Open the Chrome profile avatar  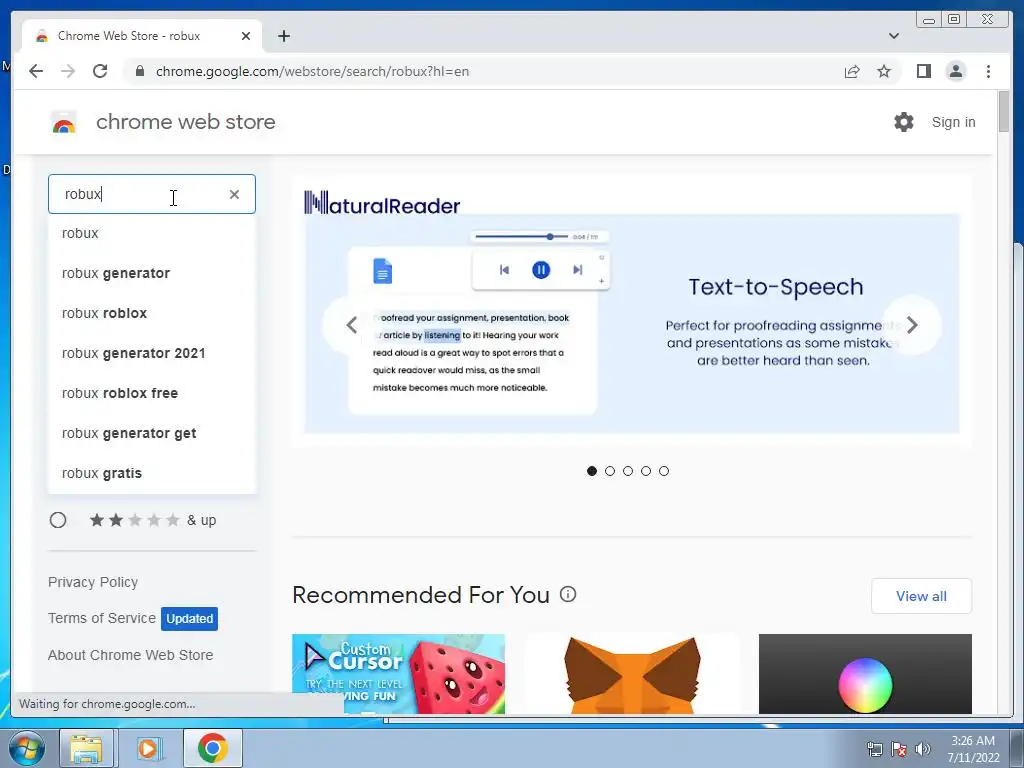[x=955, y=71]
